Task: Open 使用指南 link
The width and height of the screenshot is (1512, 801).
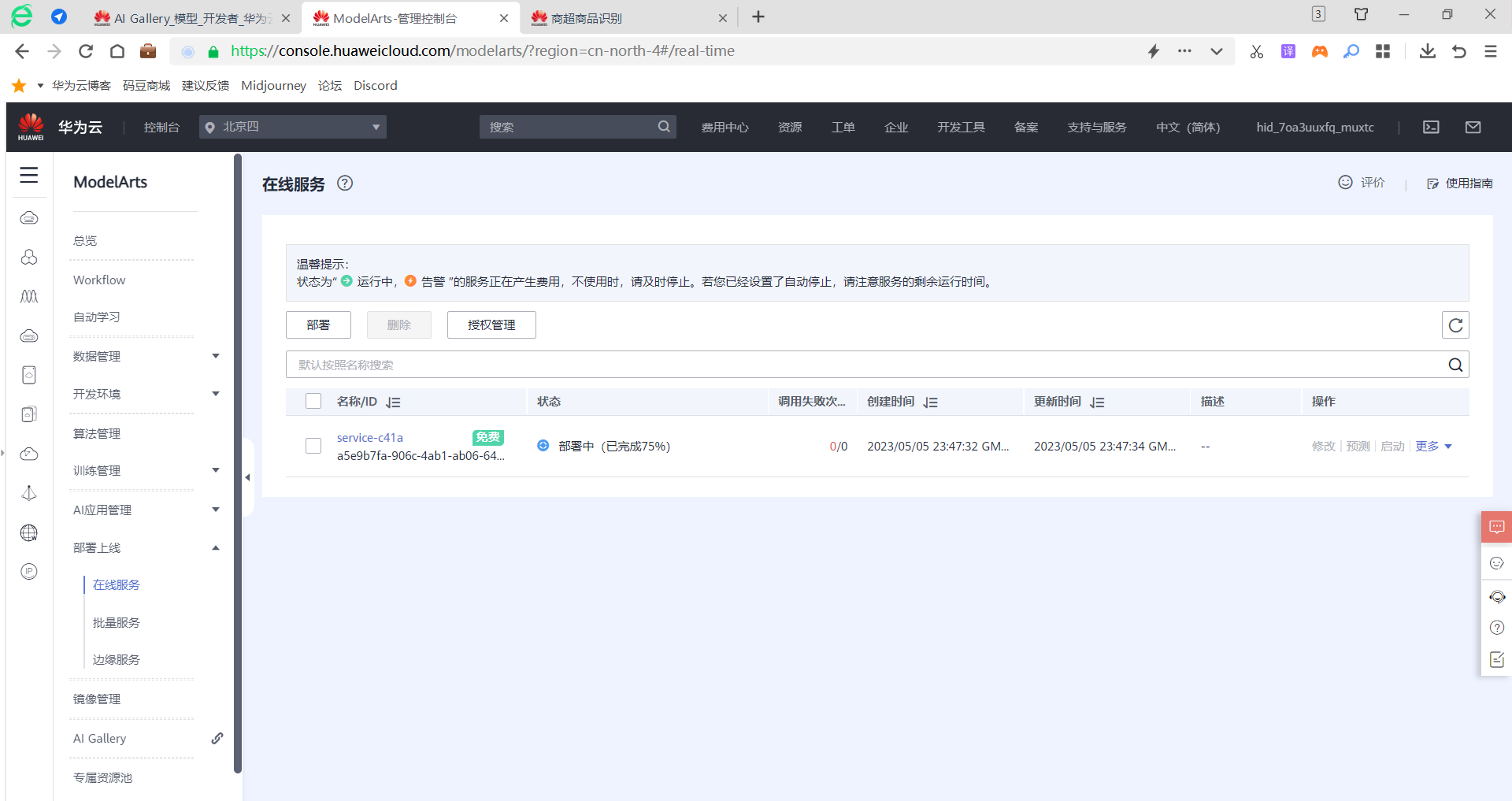Action: click(x=1459, y=183)
